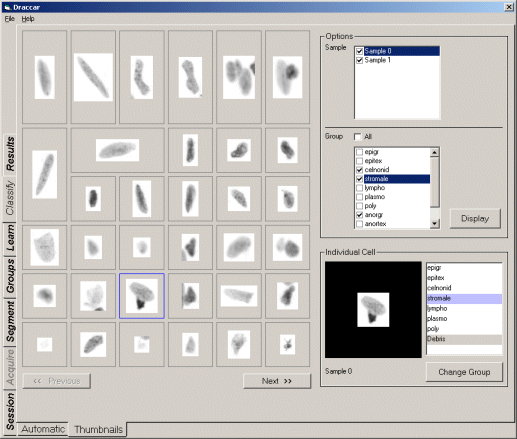517x439 pixels.
Task: Click the Draccar application icon in title bar
Action: (7, 7)
